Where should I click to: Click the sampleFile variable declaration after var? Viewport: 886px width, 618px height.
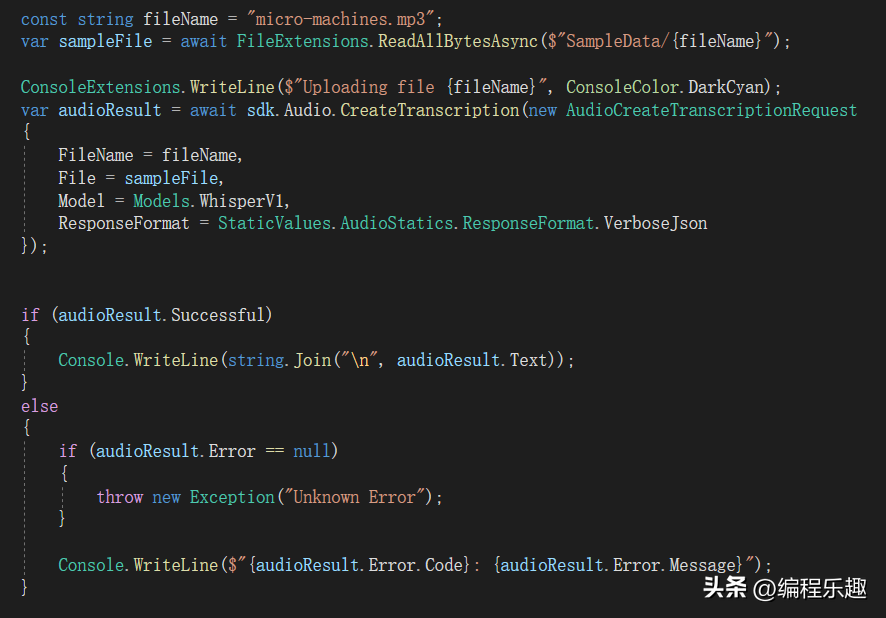click(x=105, y=41)
